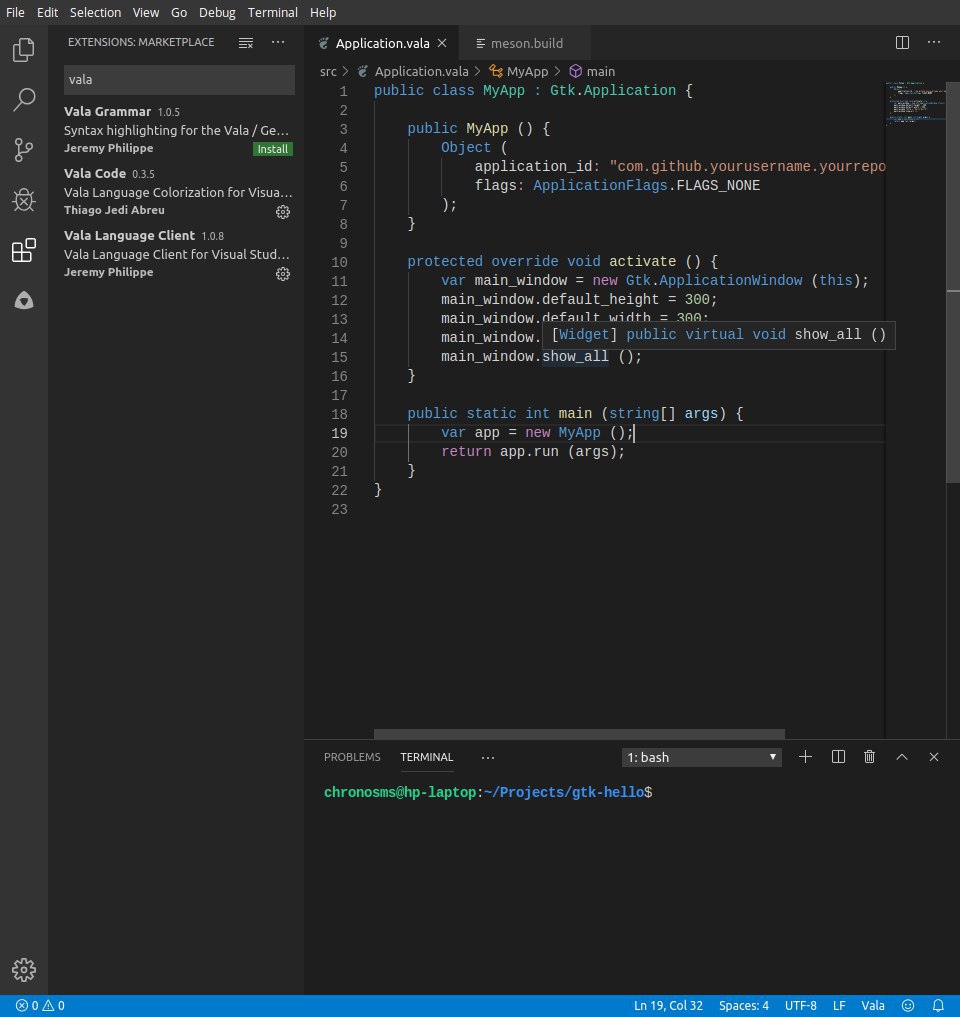
Task: Change line ending via LF status item
Action: (x=839, y=1005)
